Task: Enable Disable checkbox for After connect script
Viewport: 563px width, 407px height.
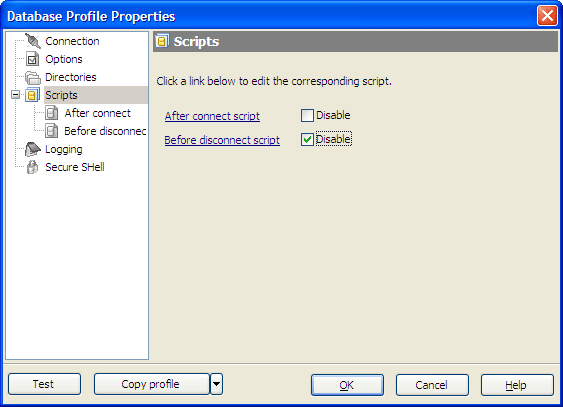Action: pyautogui.click(x=307, y=116)
